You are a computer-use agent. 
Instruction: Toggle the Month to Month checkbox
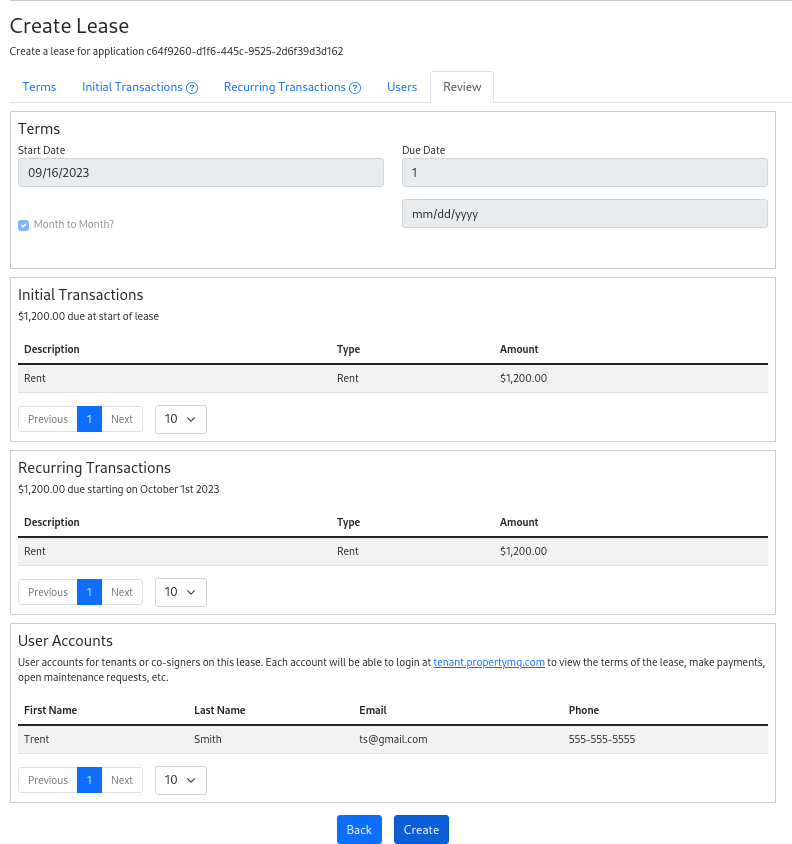(24, 225)
